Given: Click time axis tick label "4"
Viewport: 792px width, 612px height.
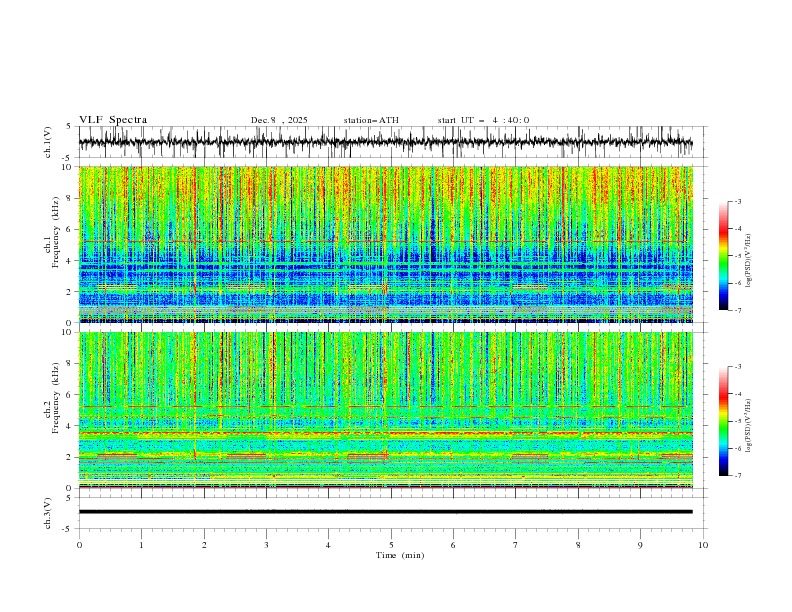Looking at the screenshot, I should (328, 545).
